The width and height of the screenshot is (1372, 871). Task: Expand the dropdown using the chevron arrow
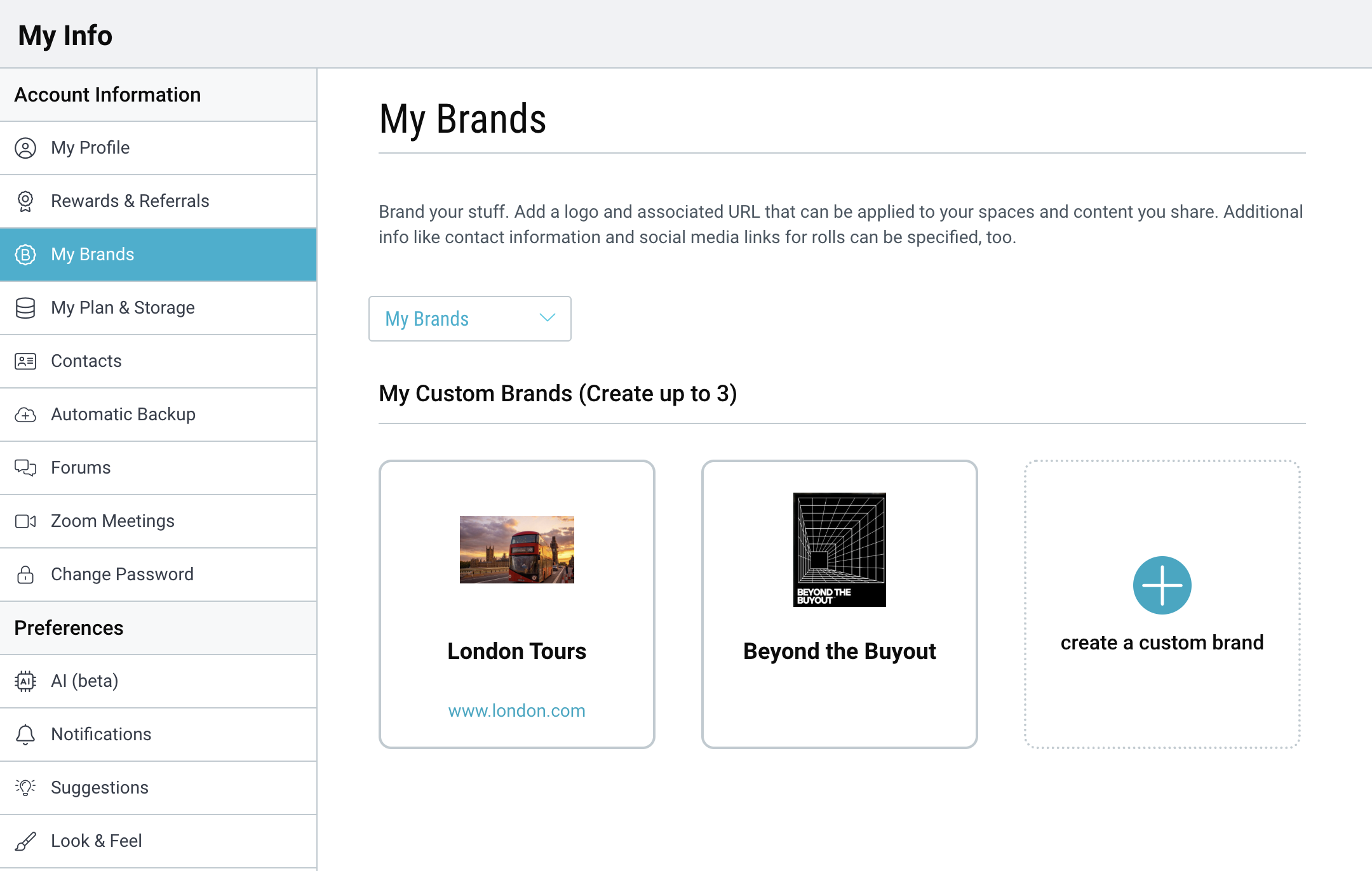click(x=547, y=318)
